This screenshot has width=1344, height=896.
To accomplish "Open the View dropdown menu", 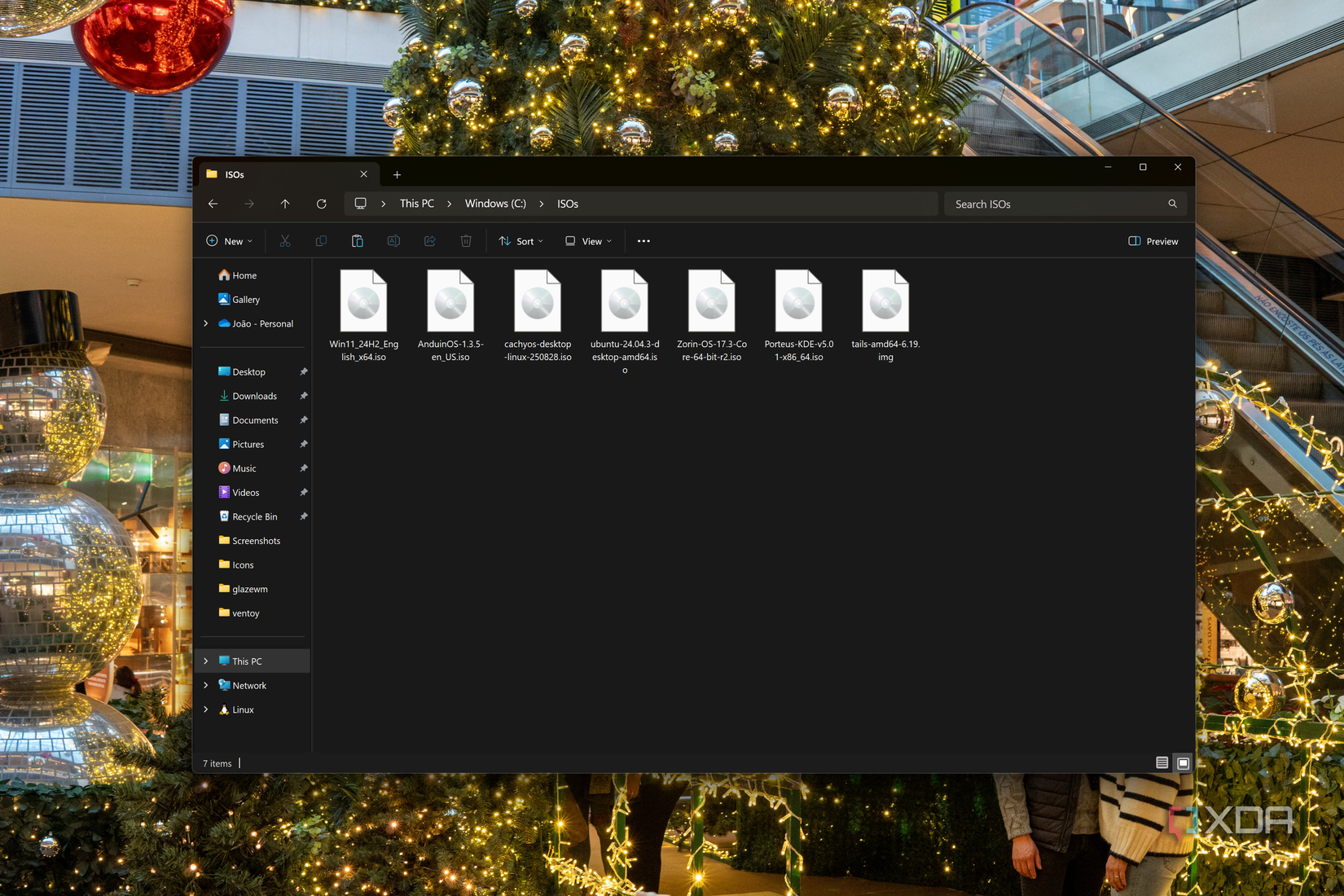I will click(x=588, y=241).
